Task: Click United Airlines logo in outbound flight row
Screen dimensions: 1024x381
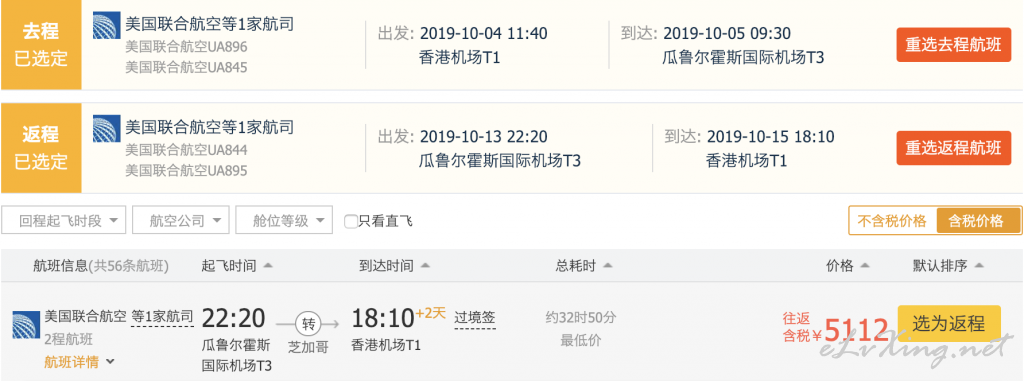Action: click(106, 25)
